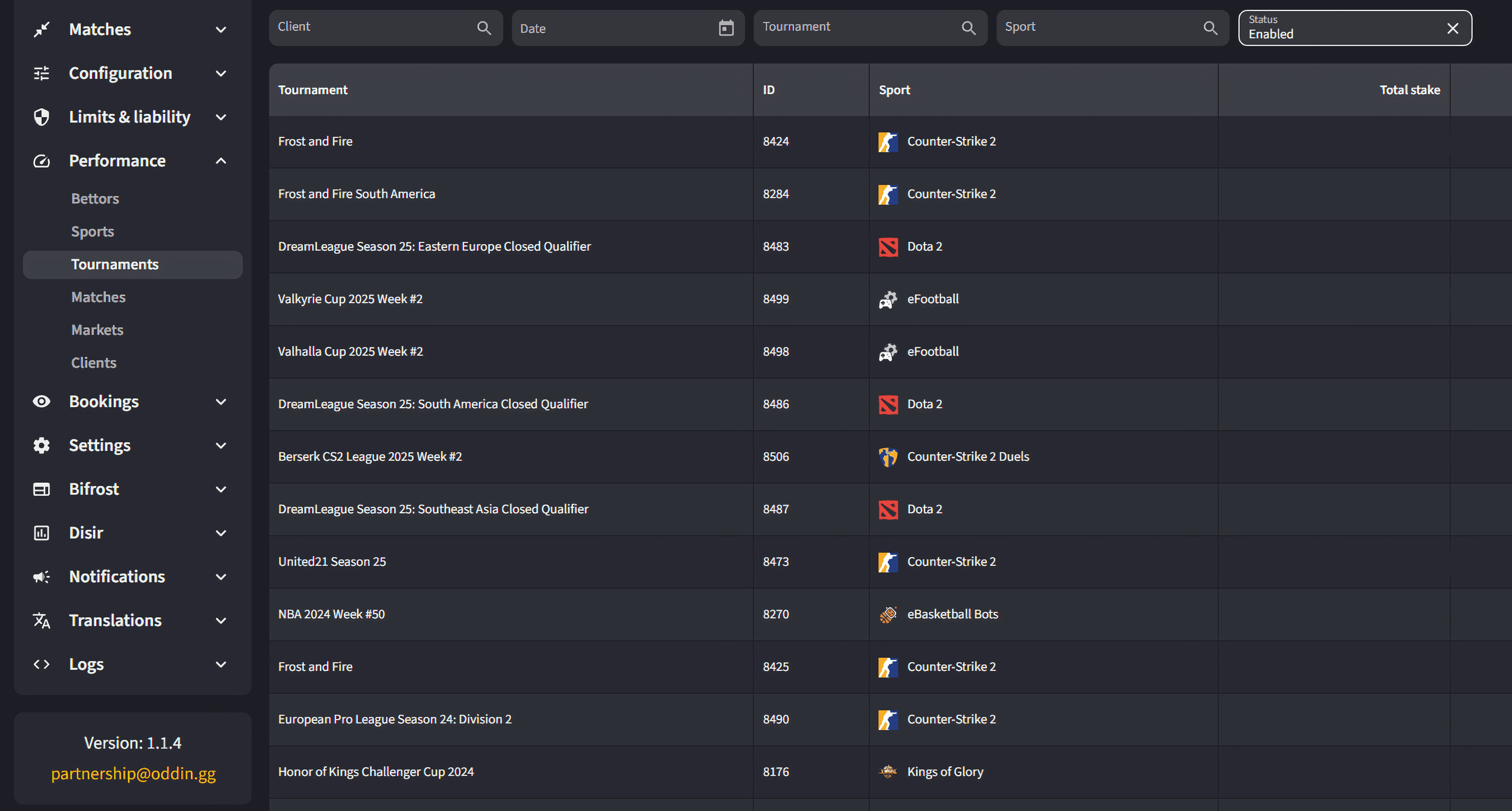This screenshot has height=811, width=1512.
Task: Open the partnership@oddin.gg email link
Action: 133,773
